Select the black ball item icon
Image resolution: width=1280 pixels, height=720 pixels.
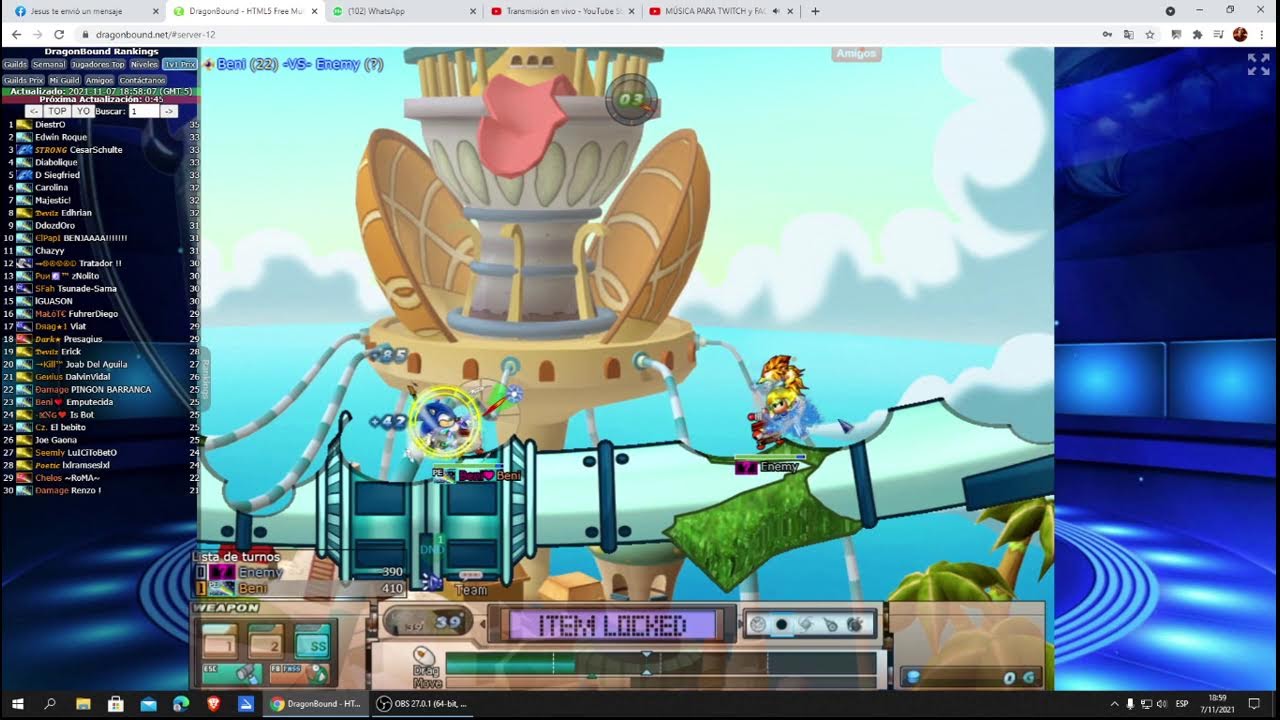tap(782, 625)
